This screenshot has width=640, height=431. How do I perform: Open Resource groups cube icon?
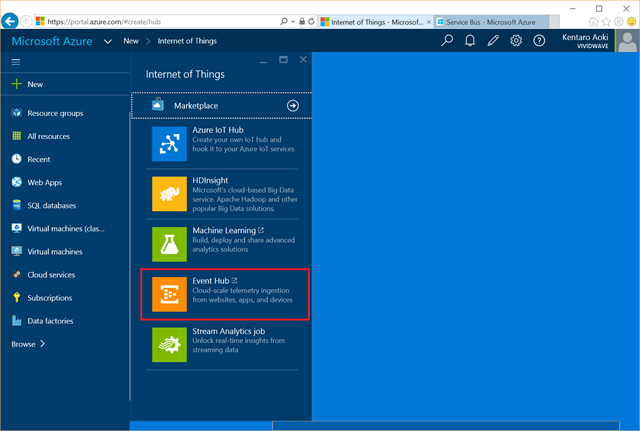coord(16,113)
